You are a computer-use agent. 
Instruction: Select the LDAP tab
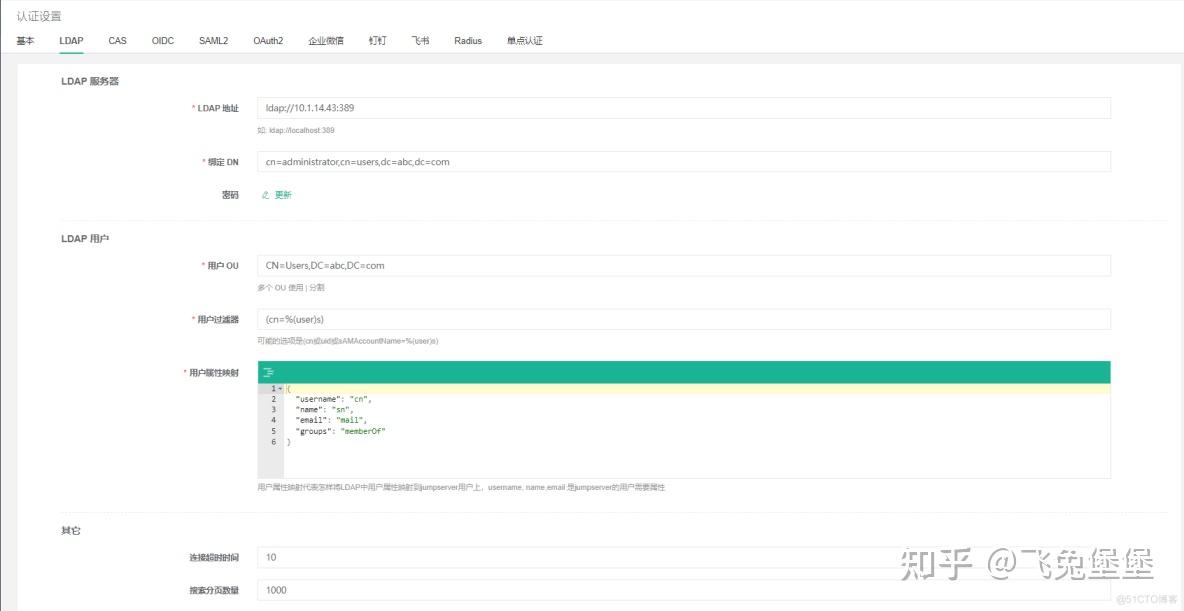click(71, 41)
